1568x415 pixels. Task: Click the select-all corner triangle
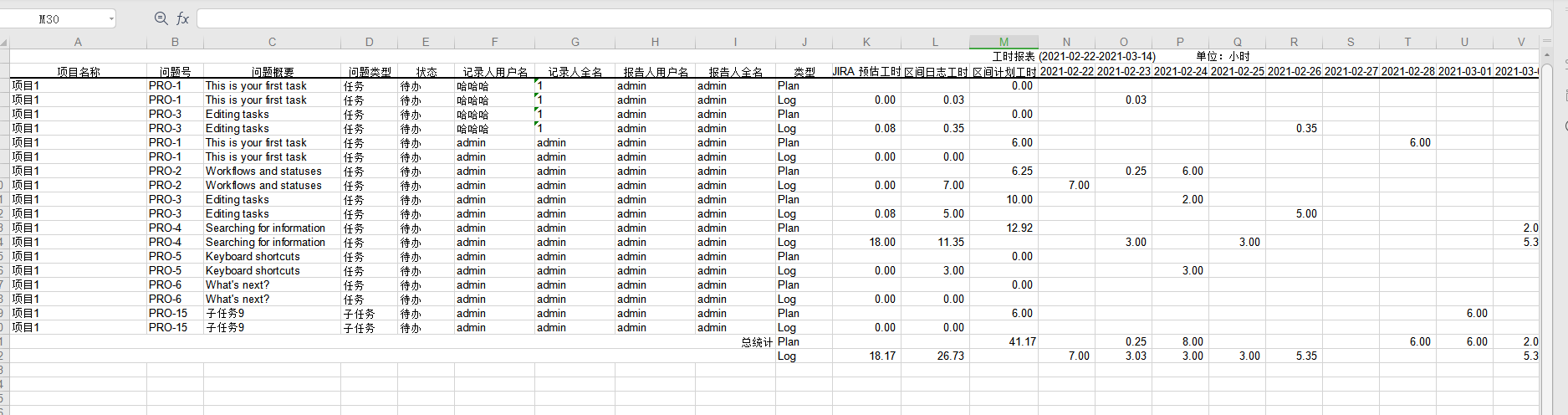click(4, 42)
